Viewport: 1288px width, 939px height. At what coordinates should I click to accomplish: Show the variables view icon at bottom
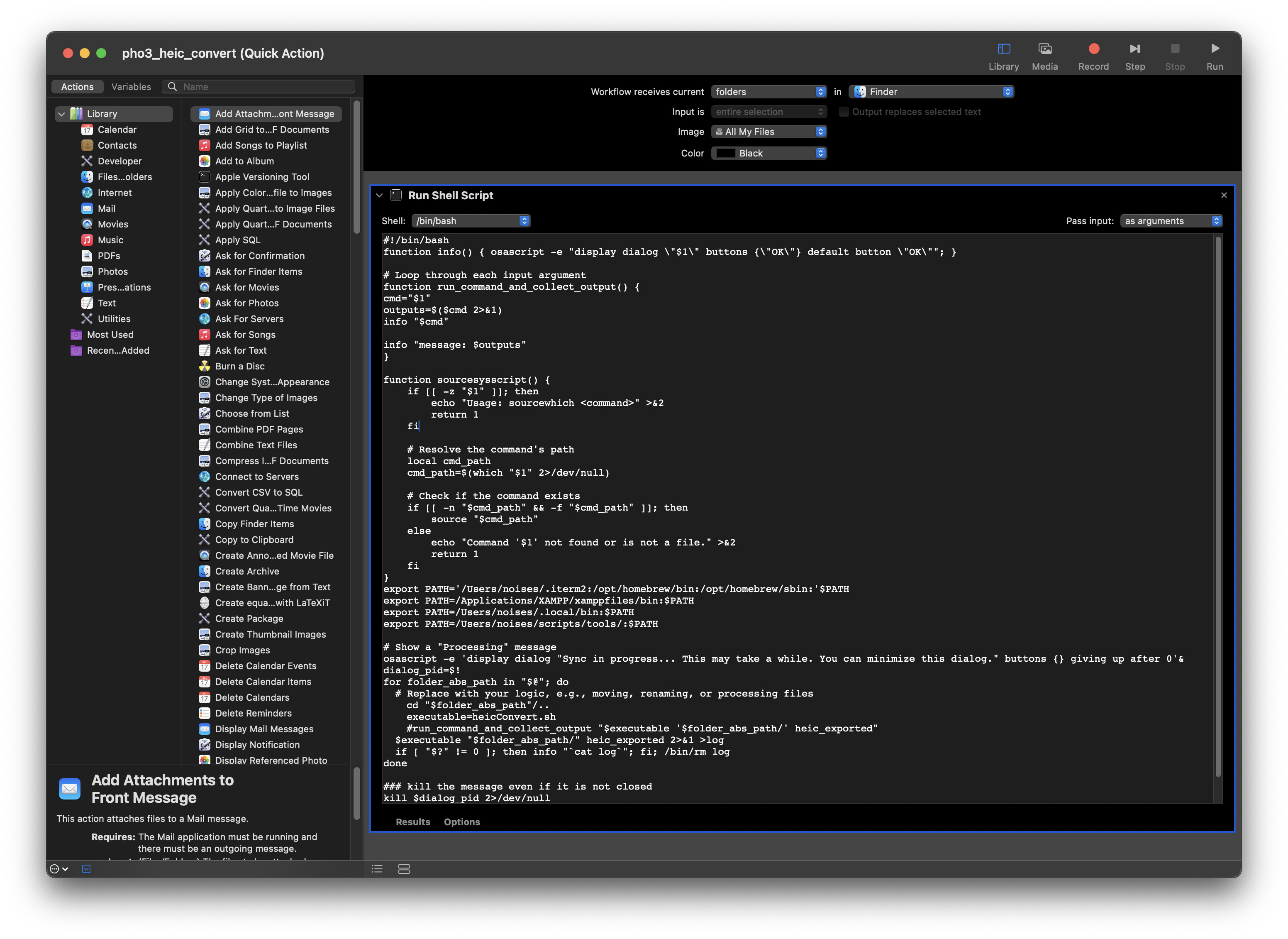point(404,868)
